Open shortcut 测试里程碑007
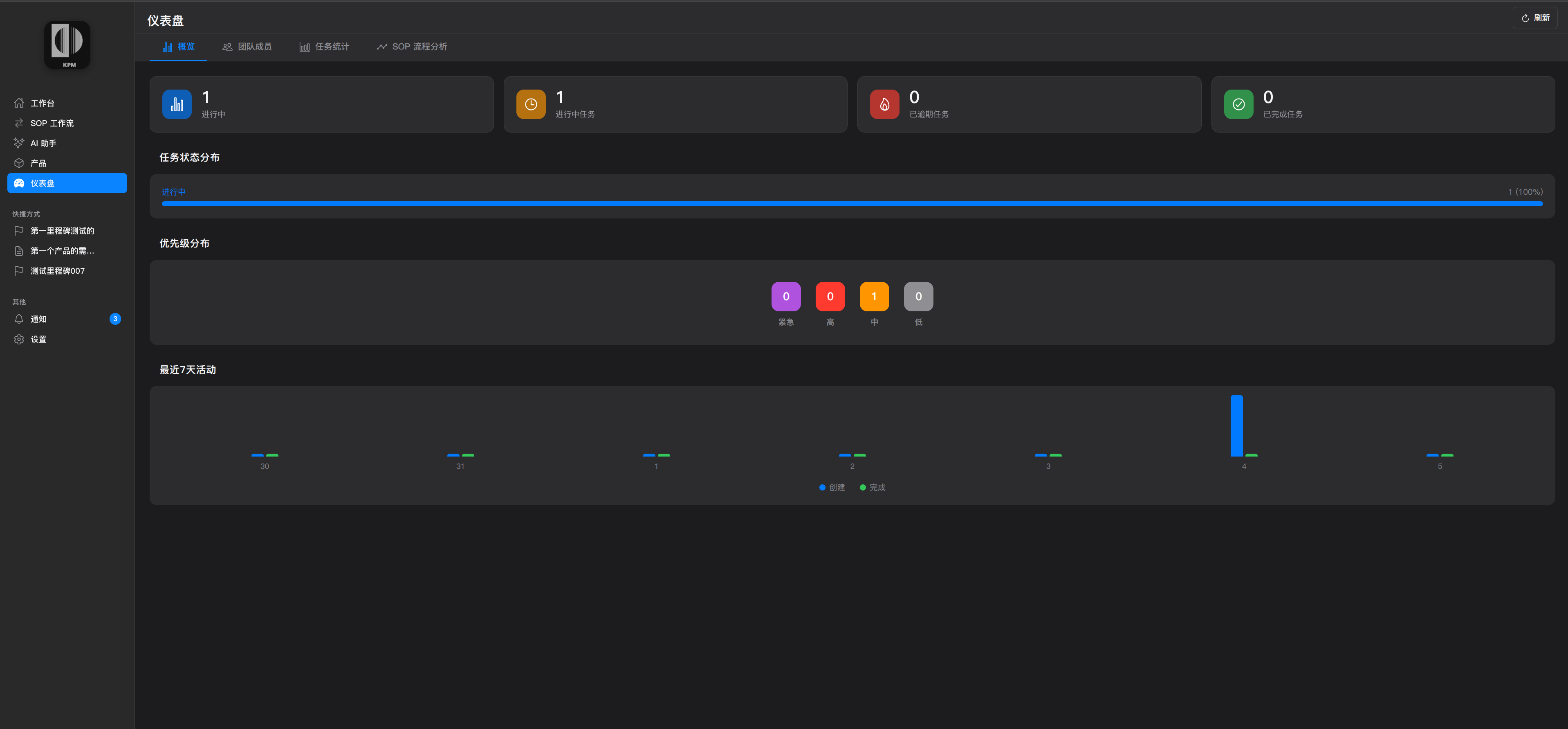The width and height of the screenshot is (1568, 729). pos(57,271)
